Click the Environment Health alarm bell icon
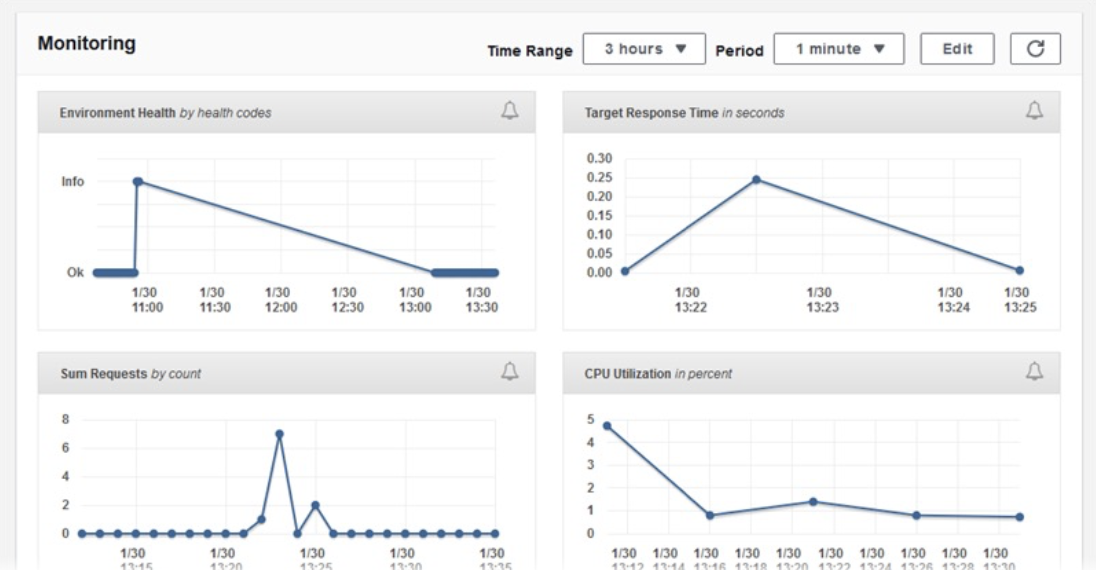The image size is (1096, 570). click(510, 111)
